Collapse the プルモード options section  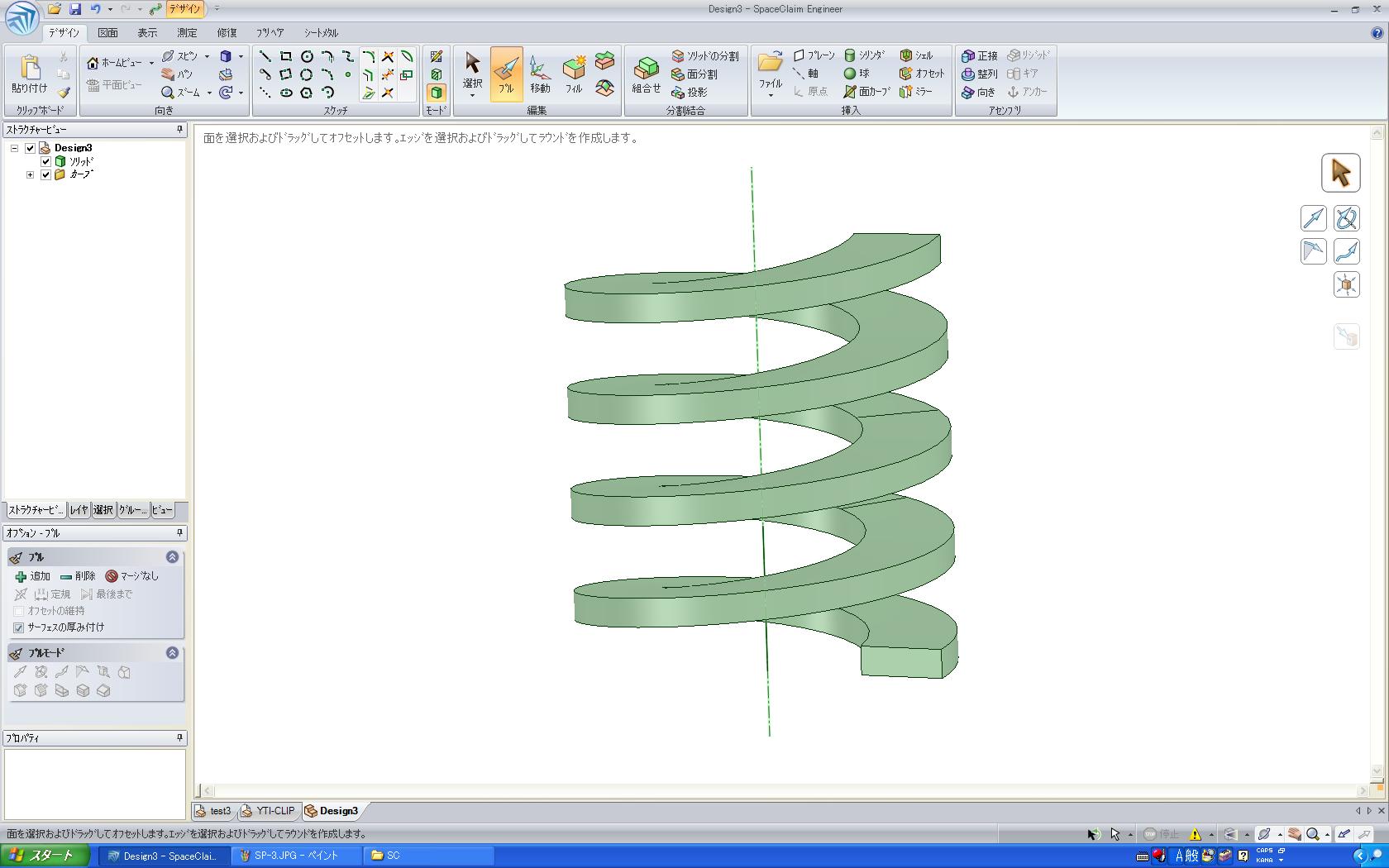(172, 653)
